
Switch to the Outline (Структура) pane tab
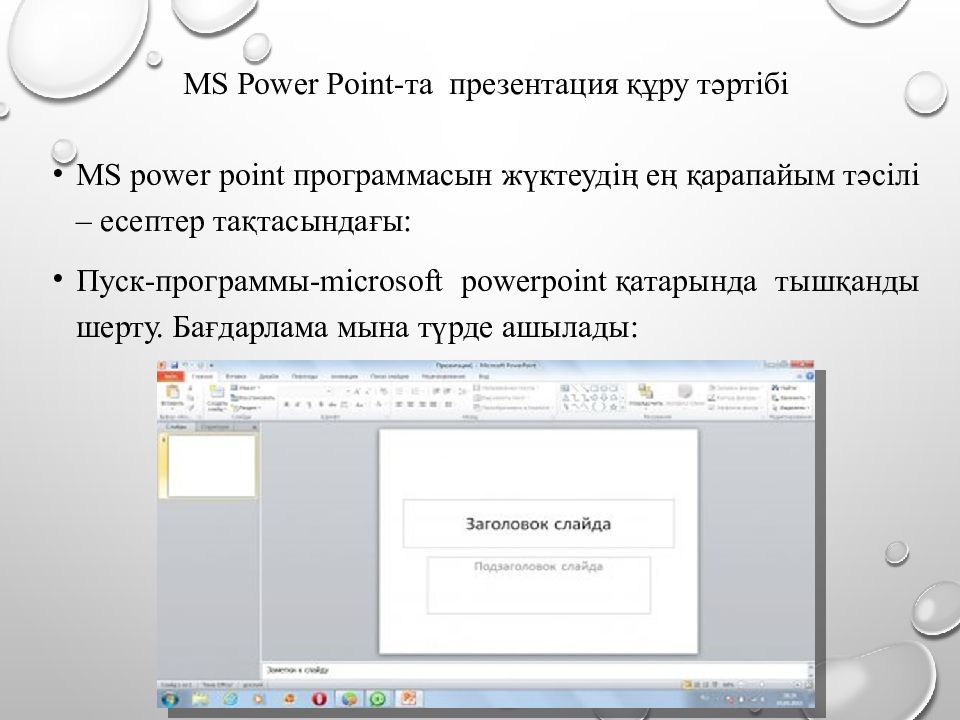[215, 427]
